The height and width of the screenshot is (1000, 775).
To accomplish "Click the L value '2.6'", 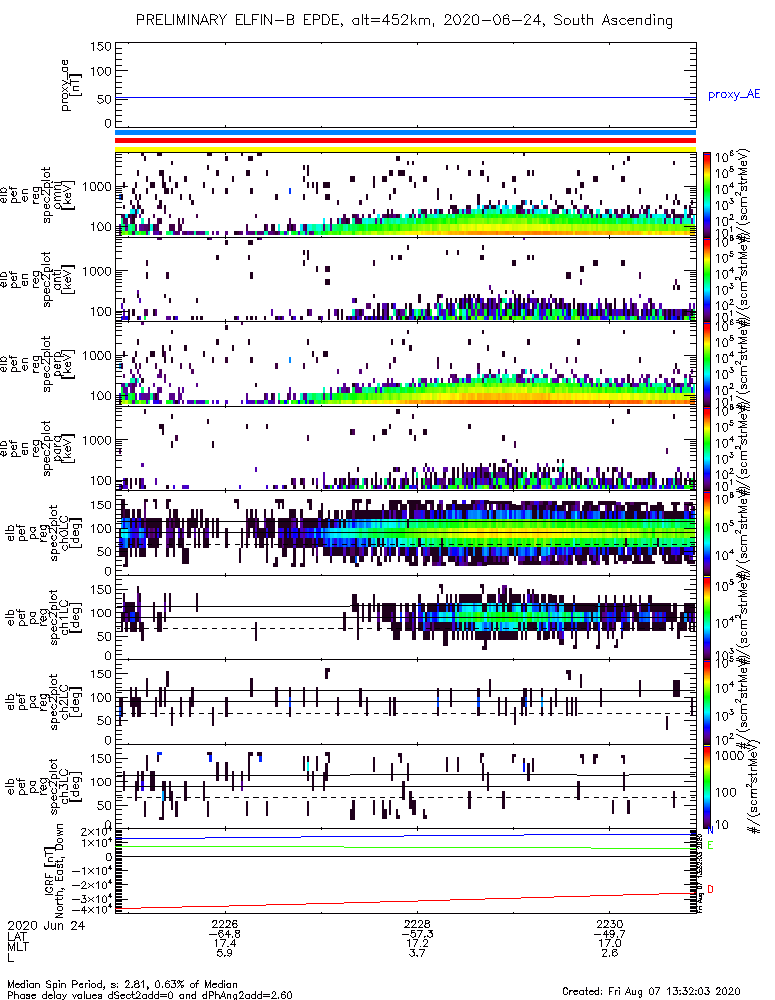I will coord(610,953).
